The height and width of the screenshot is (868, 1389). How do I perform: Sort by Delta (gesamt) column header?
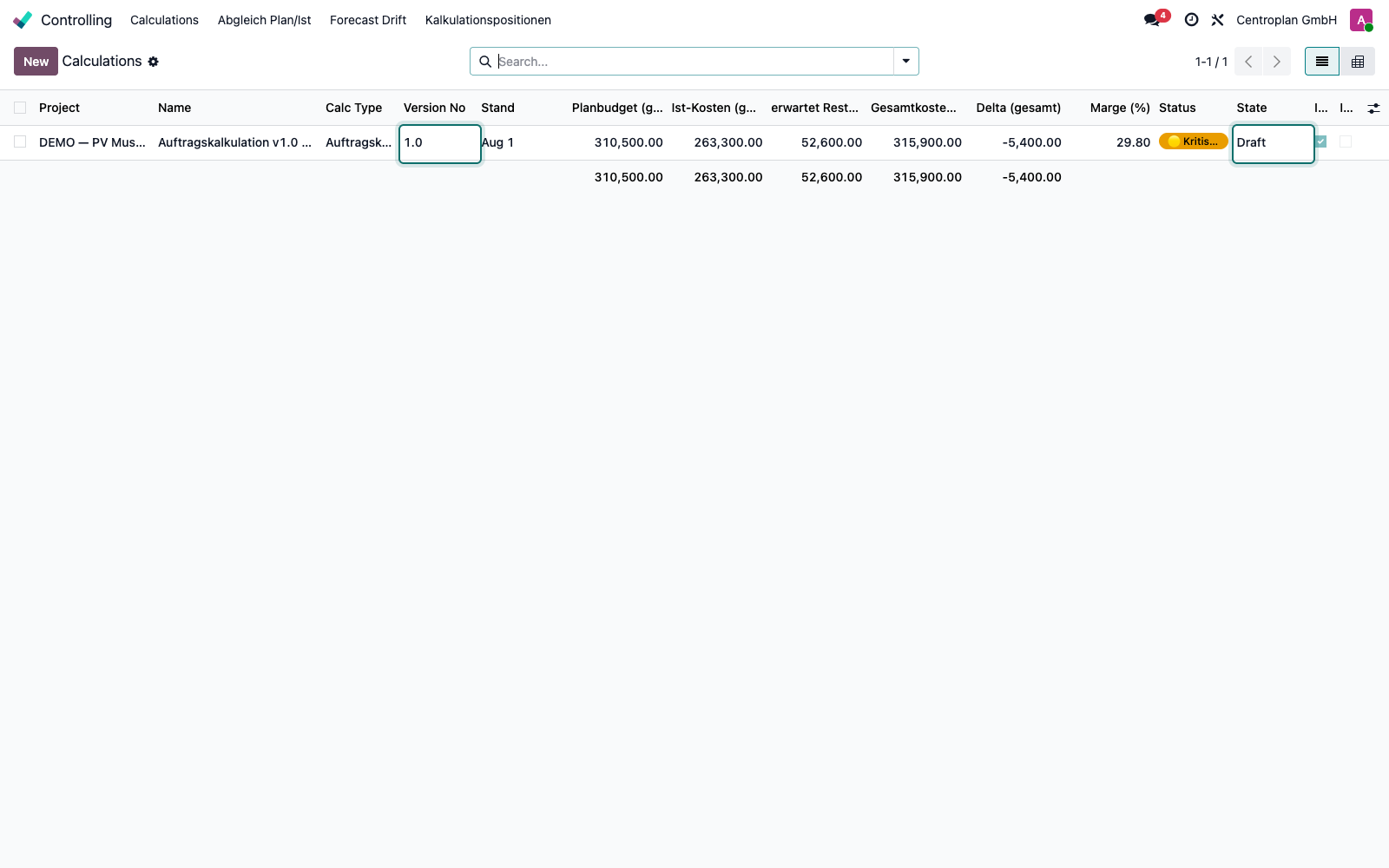coord(1018,108)
